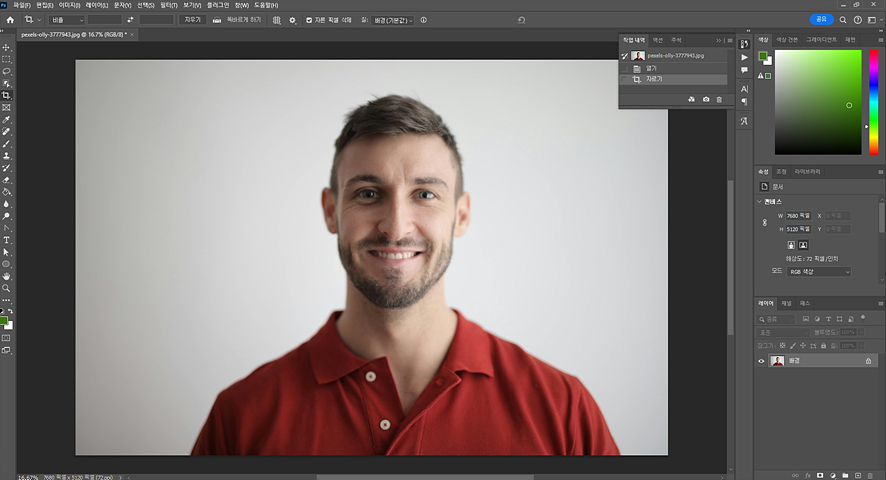This screenshot has height=480, width=886.
Task: Click the camera snapshot icon in history panel
Action: tap(706, 100)
